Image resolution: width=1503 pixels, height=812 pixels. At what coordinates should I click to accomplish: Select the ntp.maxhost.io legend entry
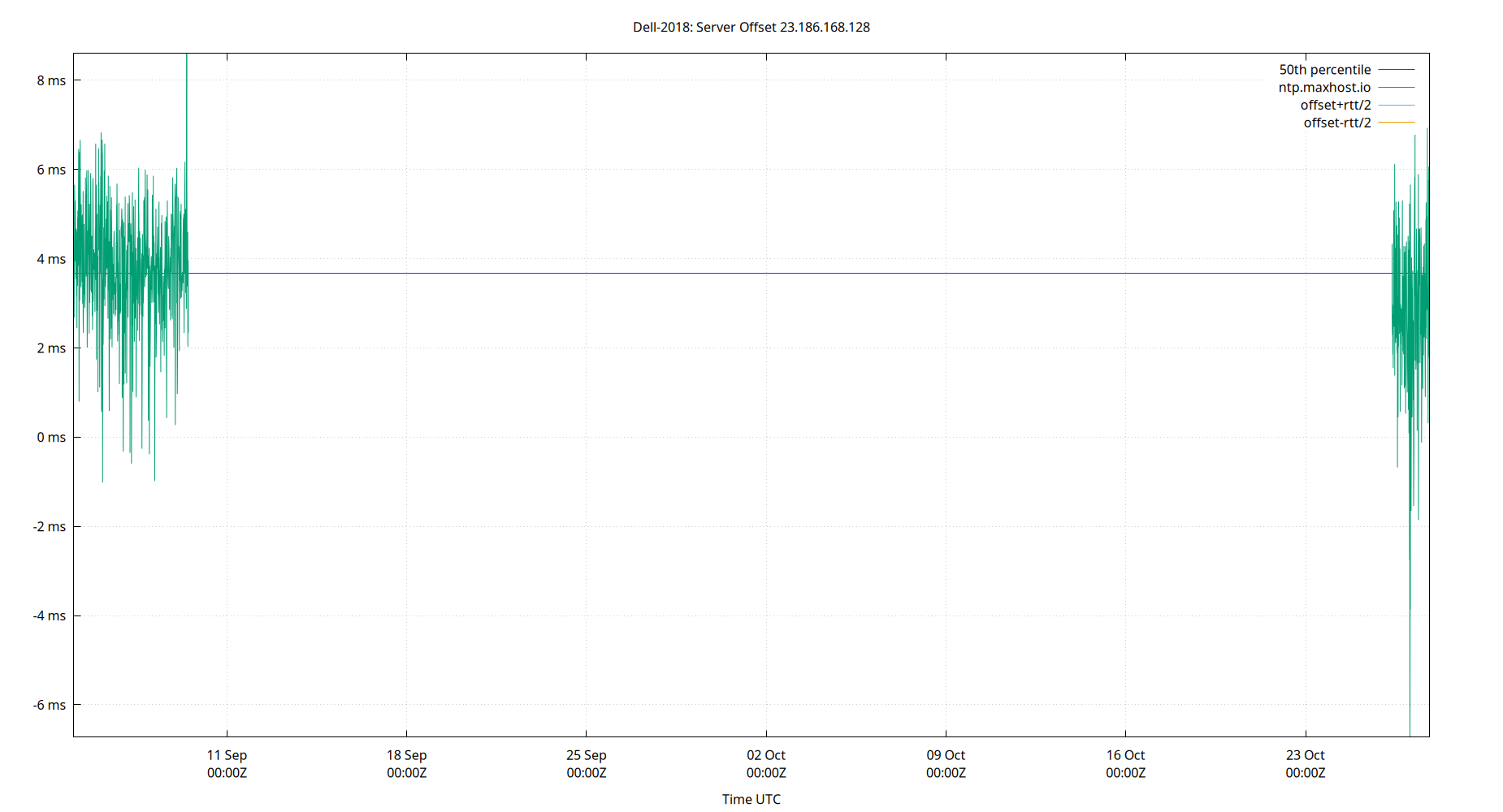pos(1324,87)
